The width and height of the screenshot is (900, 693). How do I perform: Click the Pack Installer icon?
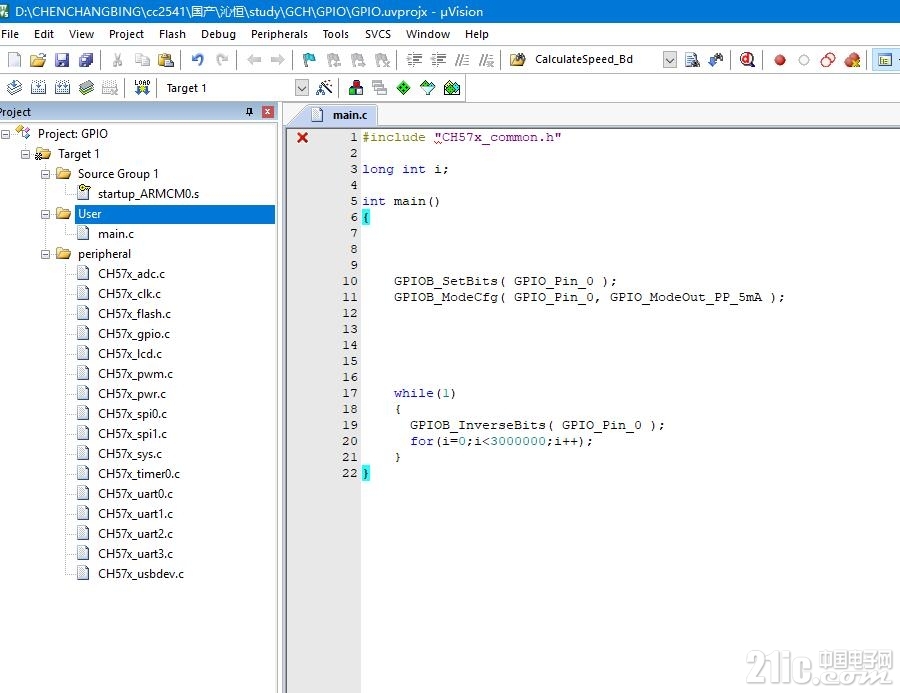click(x=452, y=87)
